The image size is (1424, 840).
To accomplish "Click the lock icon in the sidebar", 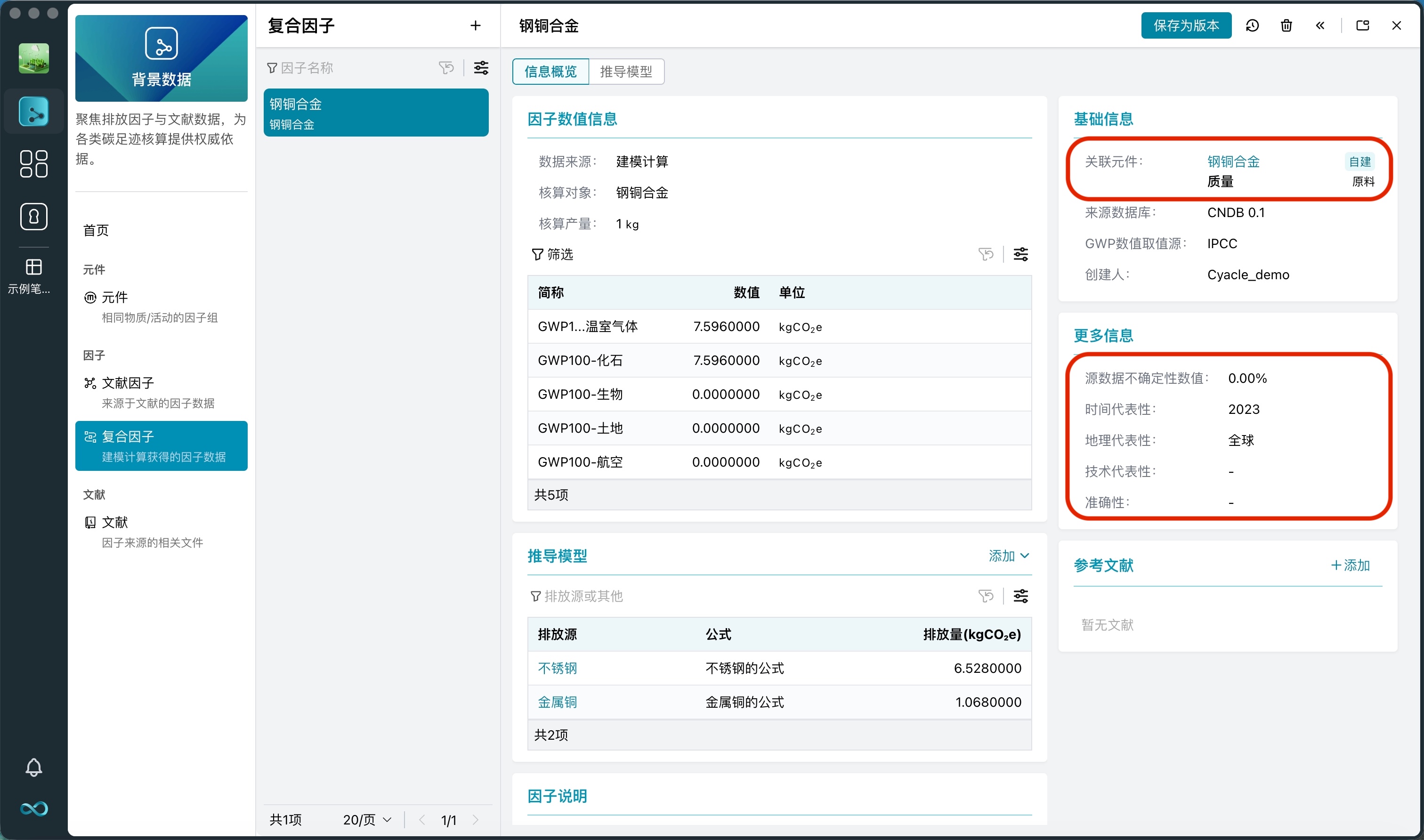I will tap(33, 217).
